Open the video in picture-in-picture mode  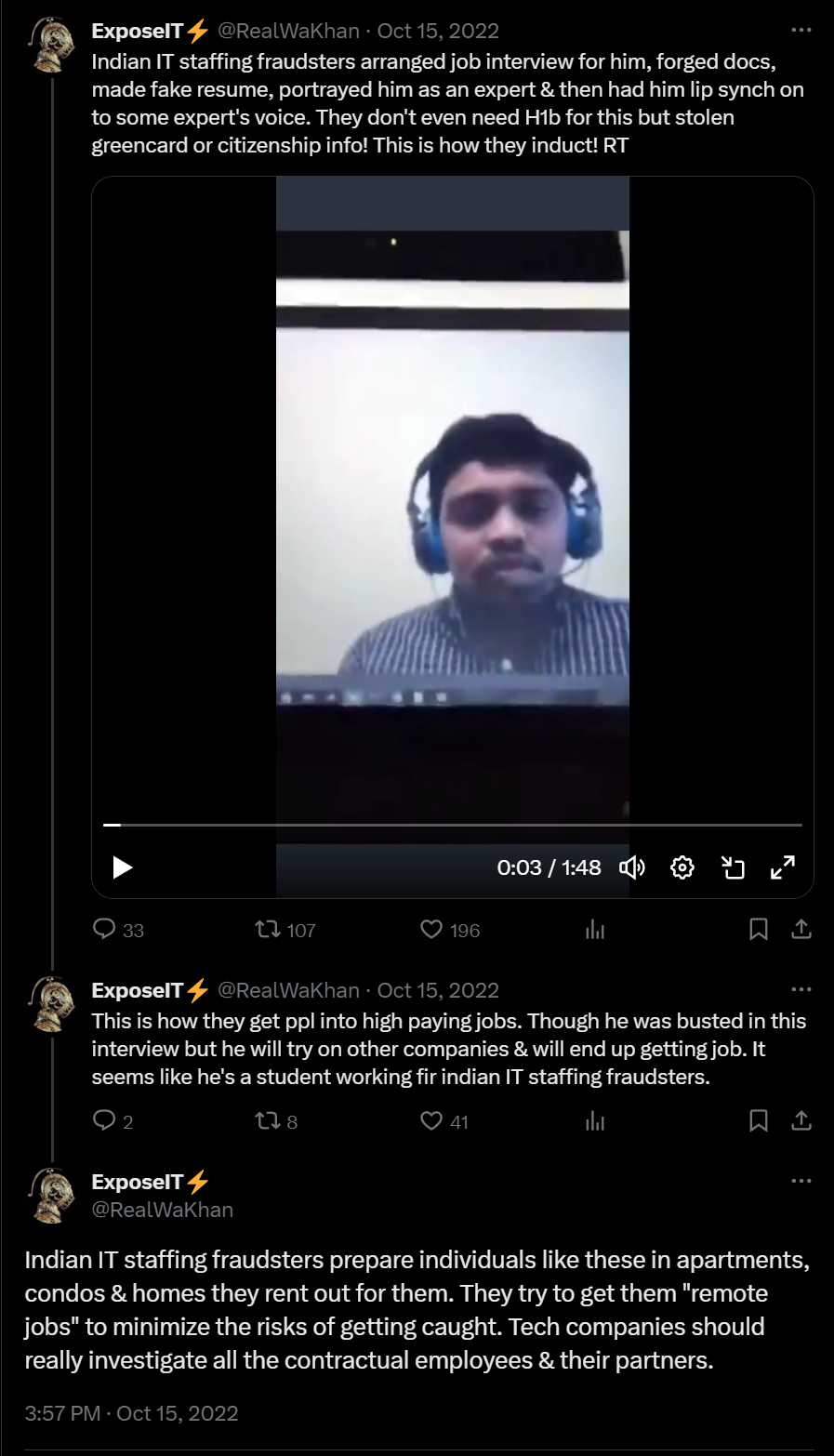point(734,867)
